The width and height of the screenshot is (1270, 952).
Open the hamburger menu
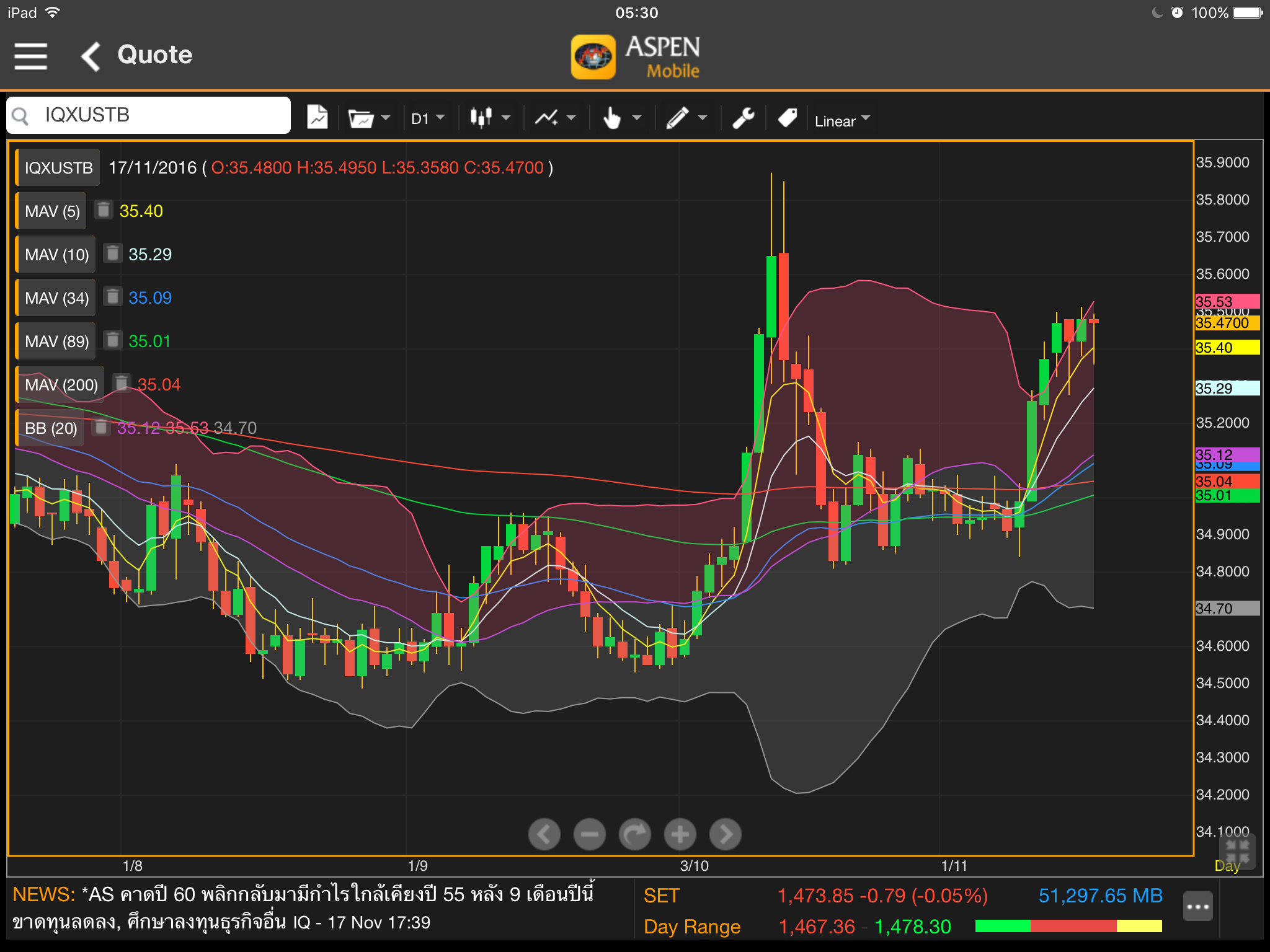(30, 56)
